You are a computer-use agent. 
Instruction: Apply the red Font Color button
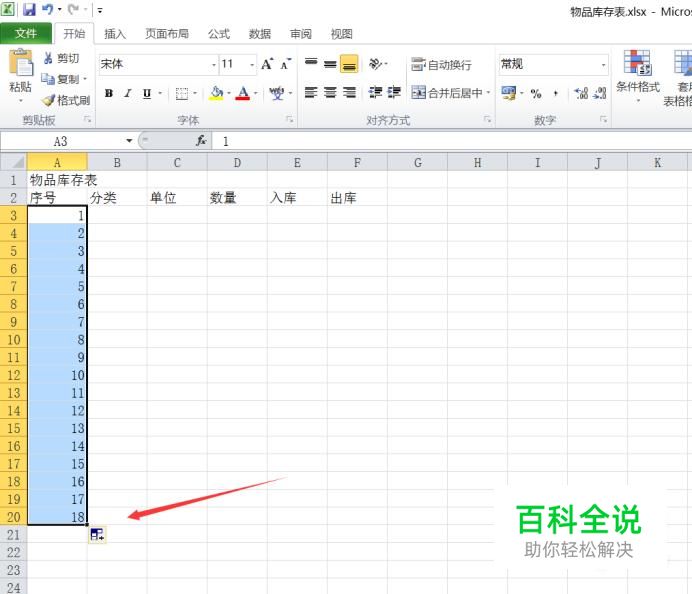pos(243,93)
